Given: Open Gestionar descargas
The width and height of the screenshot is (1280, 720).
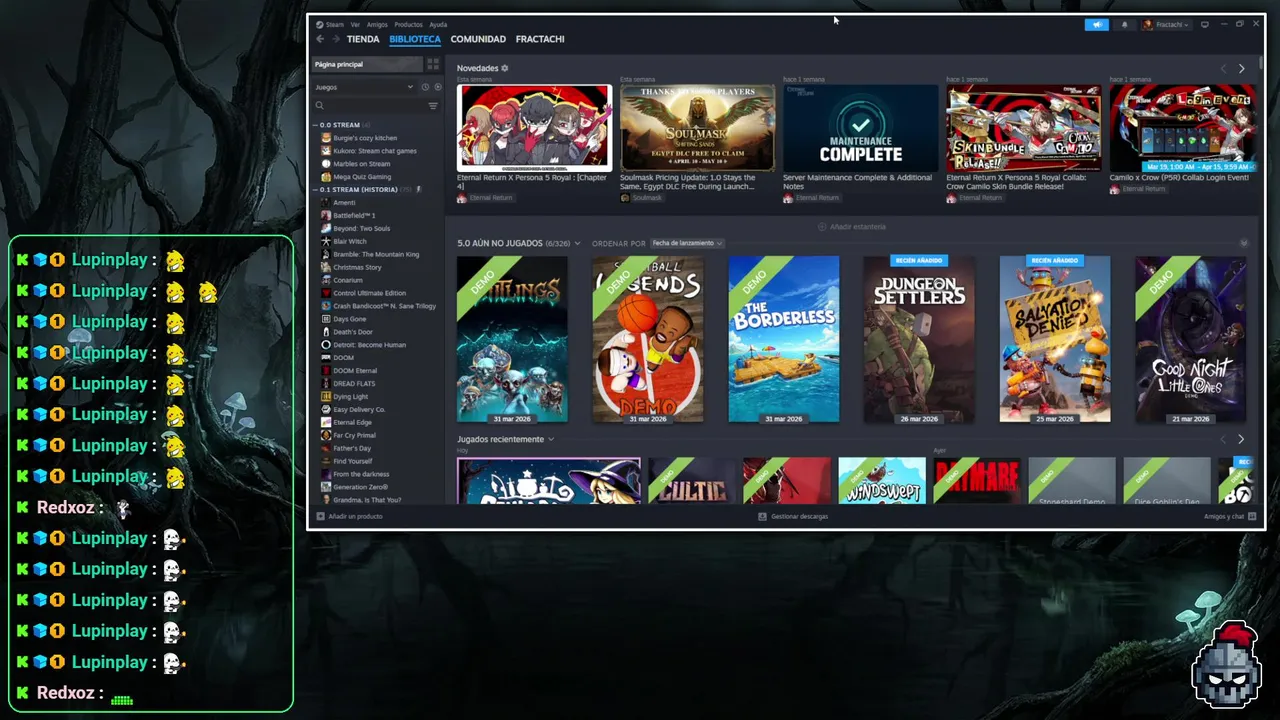Looking at the screenshot, I should [799, 517].
